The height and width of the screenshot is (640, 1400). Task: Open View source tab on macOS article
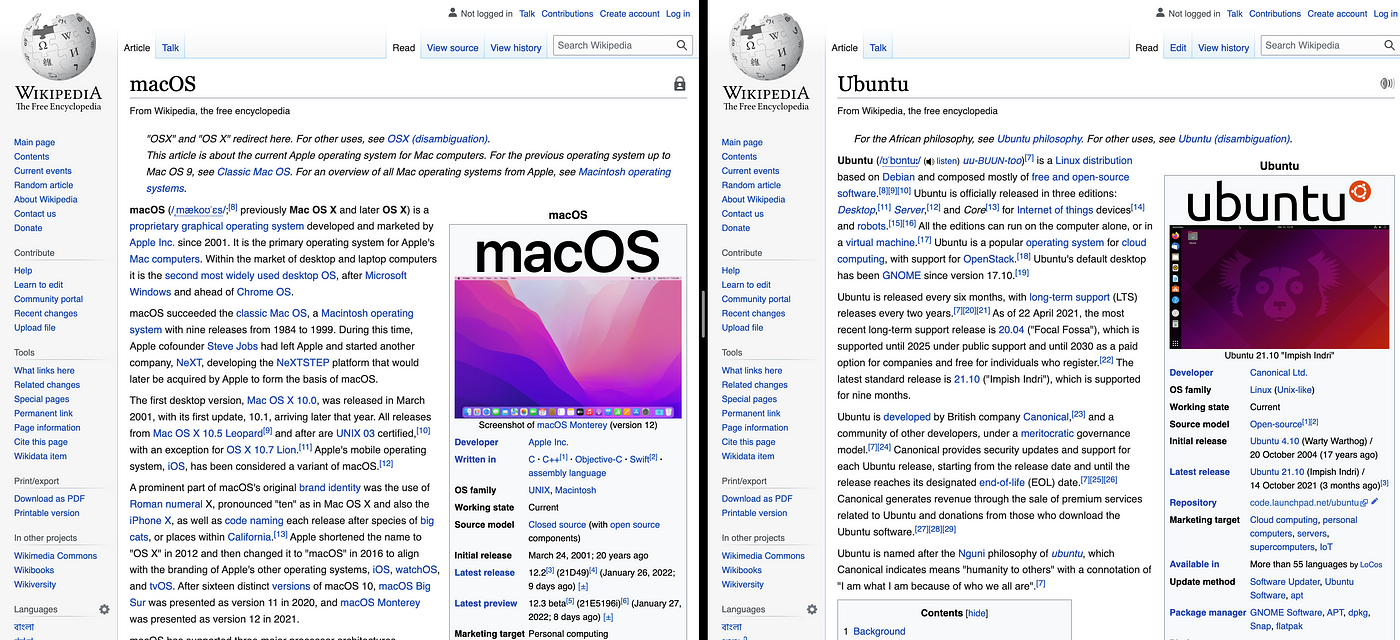453,48
